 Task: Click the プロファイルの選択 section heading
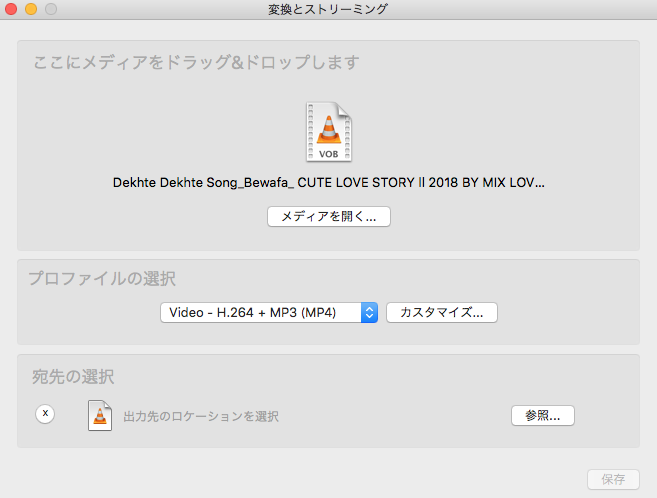click(102, 279)
